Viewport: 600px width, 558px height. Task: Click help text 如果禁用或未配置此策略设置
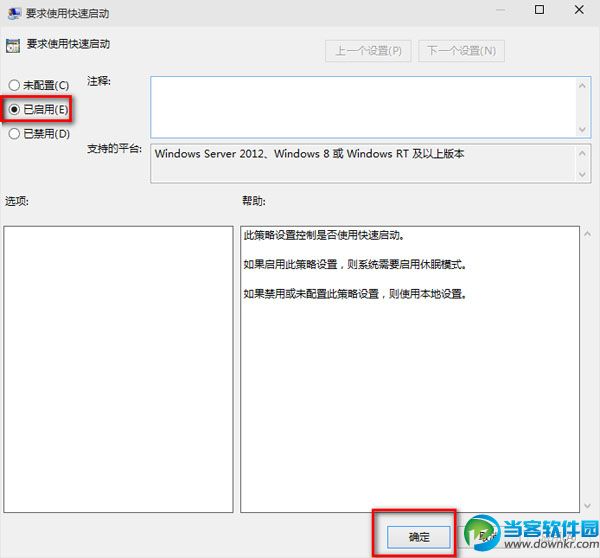[311, 294]
